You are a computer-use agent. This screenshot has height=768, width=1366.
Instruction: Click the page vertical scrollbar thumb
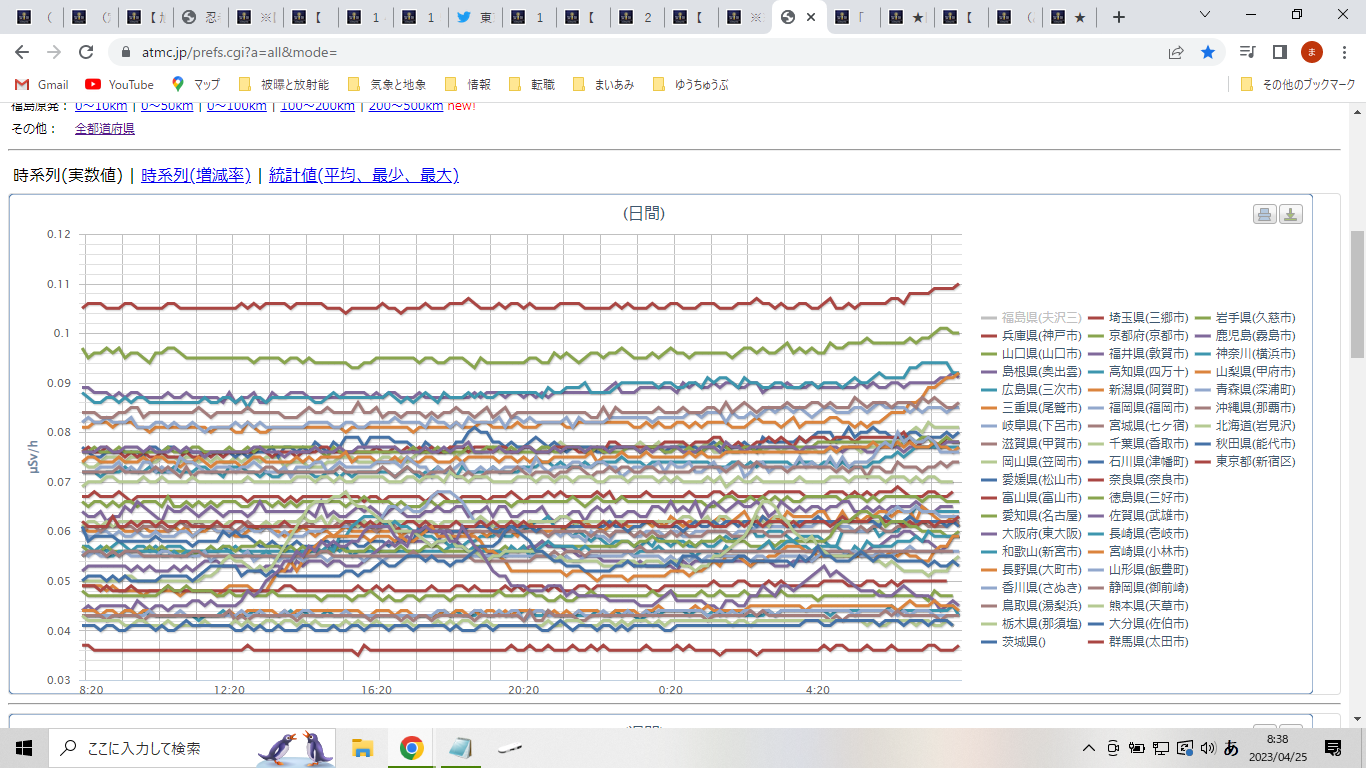tap(1357, 294)
